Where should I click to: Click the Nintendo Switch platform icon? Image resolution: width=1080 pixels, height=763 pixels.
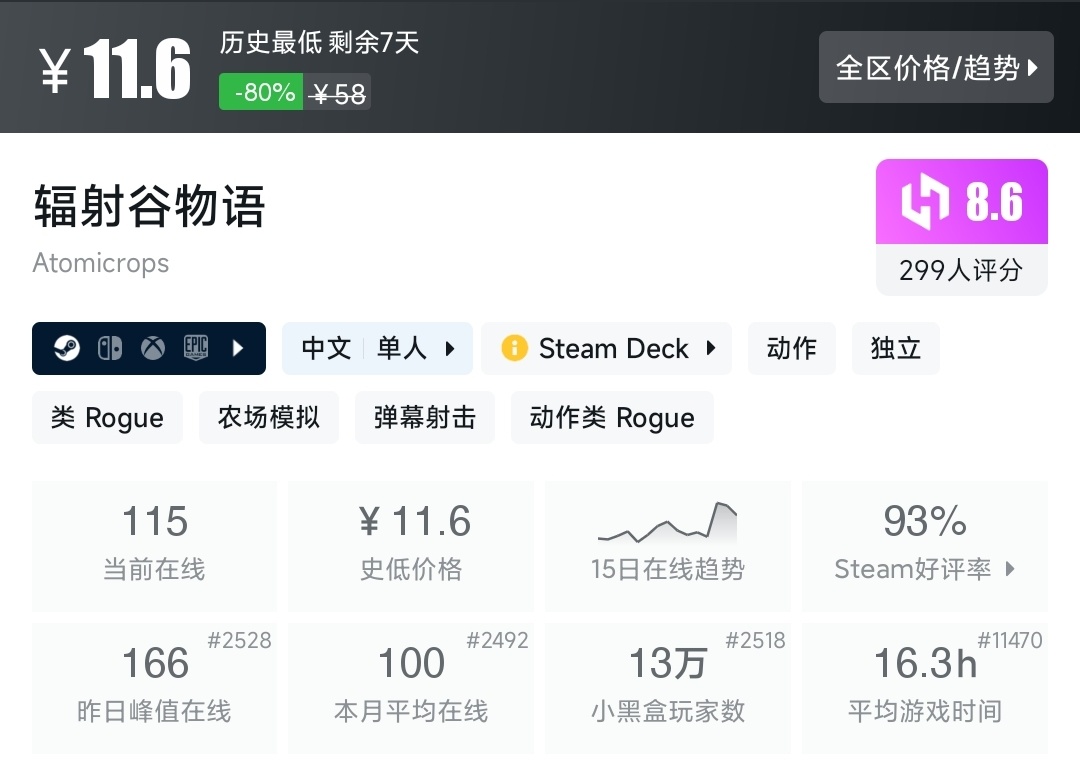[110, 348]
